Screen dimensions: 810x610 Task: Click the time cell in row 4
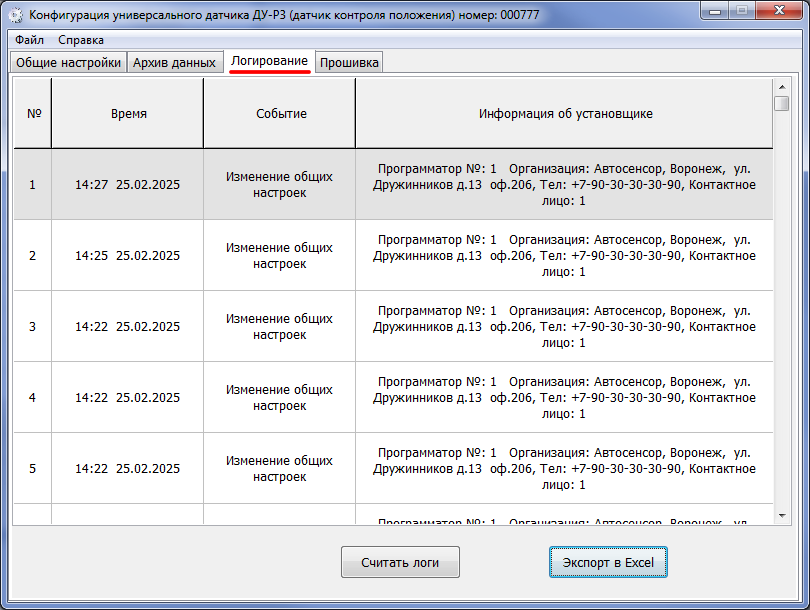click(128, 397)
